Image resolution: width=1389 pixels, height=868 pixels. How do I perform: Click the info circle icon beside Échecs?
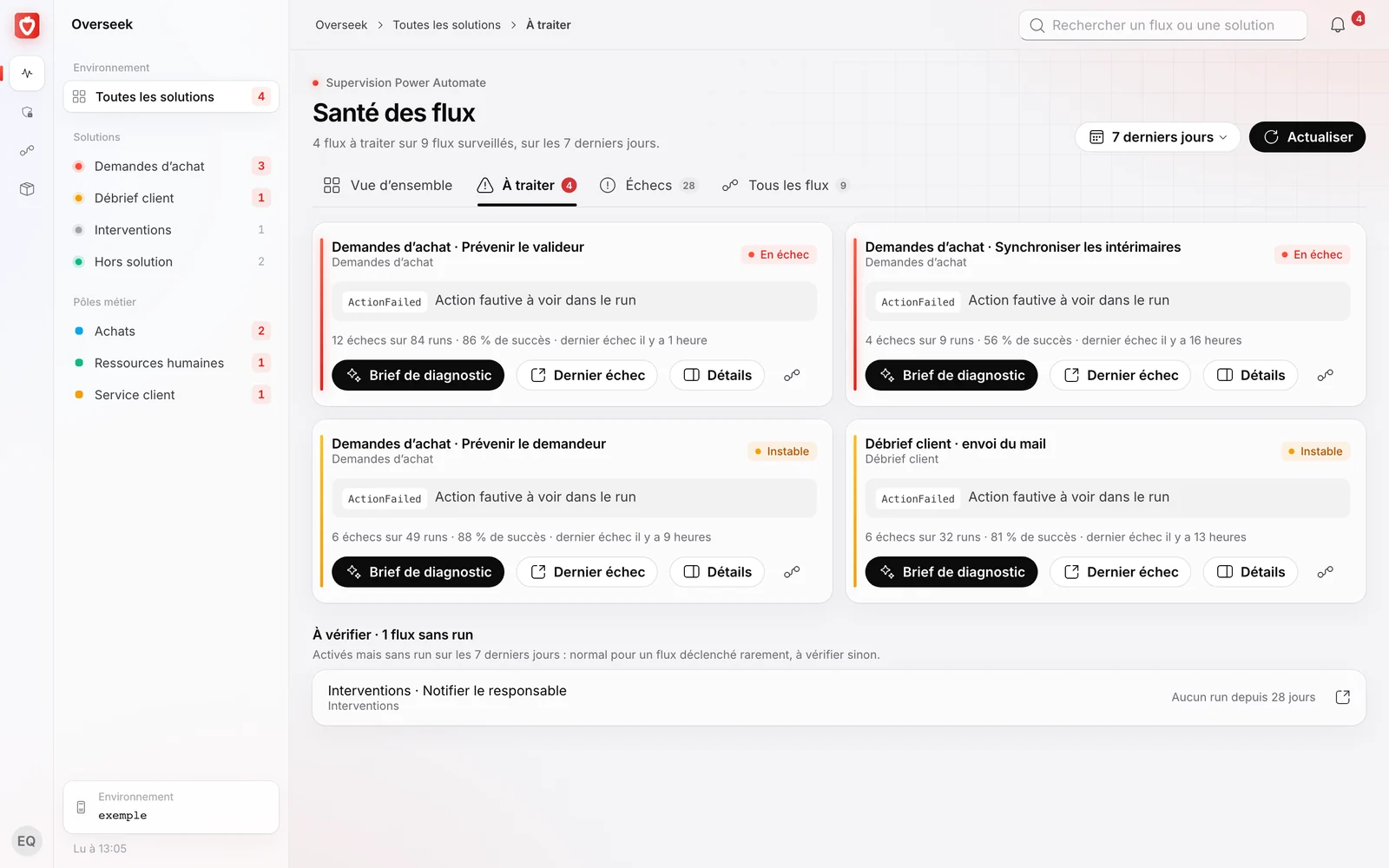(608, 185)
